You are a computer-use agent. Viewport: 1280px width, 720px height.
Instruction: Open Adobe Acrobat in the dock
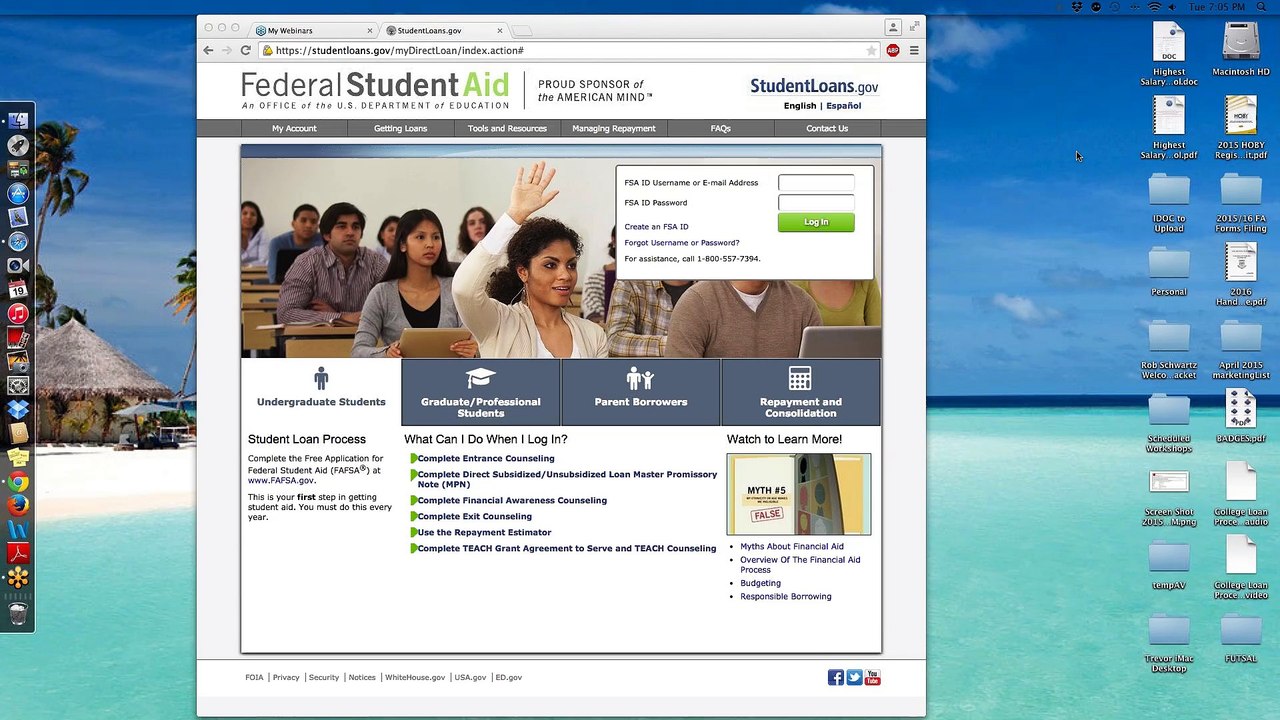click(x=18, y=553)
